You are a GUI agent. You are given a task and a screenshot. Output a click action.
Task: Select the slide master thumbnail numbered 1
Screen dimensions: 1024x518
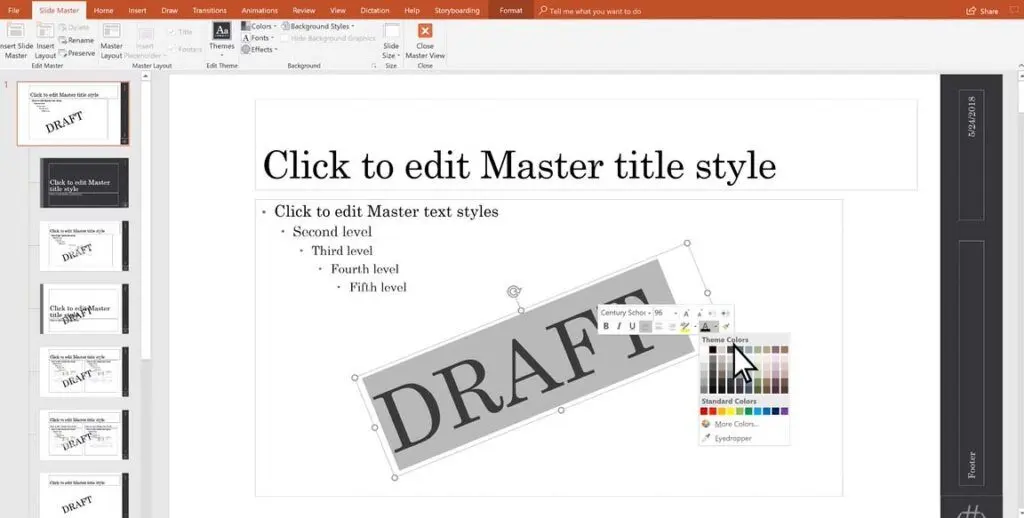click(73, 113)
